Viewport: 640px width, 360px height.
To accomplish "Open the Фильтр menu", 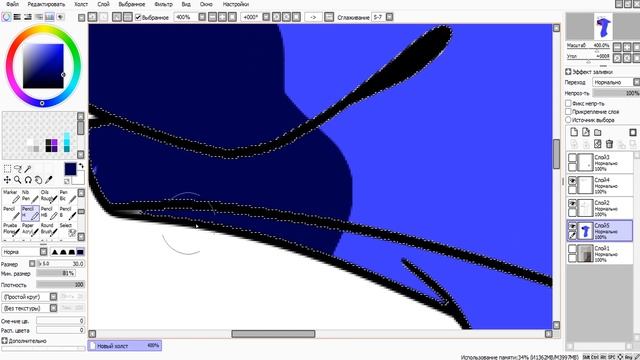I will 163,4.
